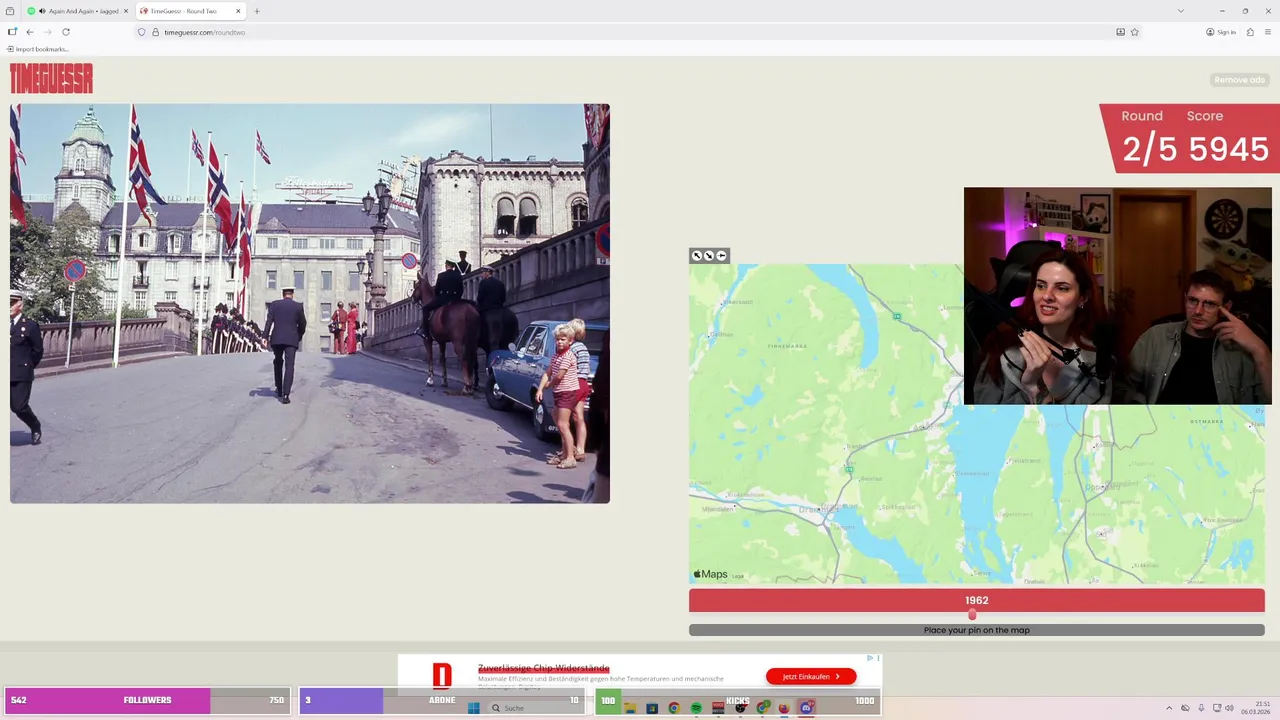Place a pin on Drammen in map
The image size is (1280, 720).
[x=819, y=509]
